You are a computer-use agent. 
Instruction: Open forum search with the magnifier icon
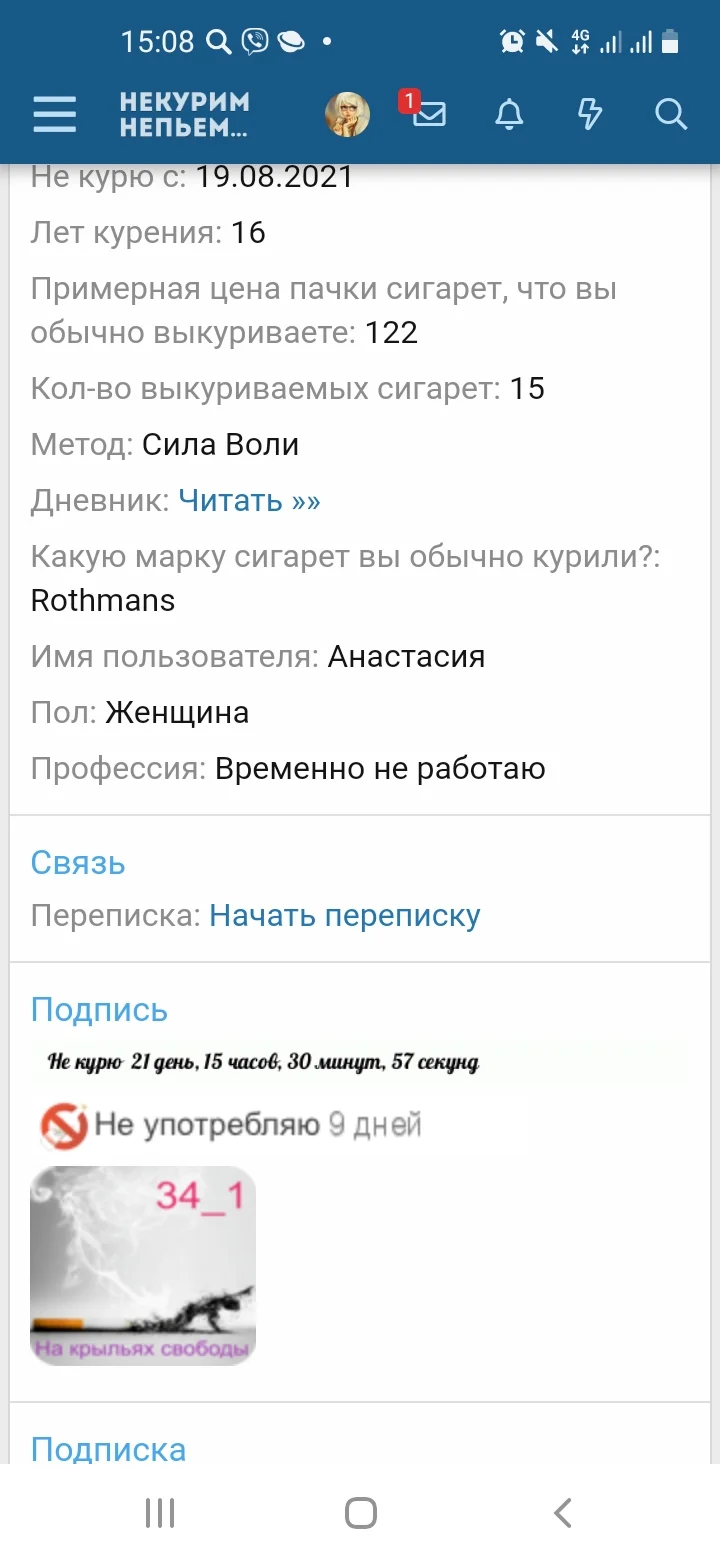(x=670, y=115)
